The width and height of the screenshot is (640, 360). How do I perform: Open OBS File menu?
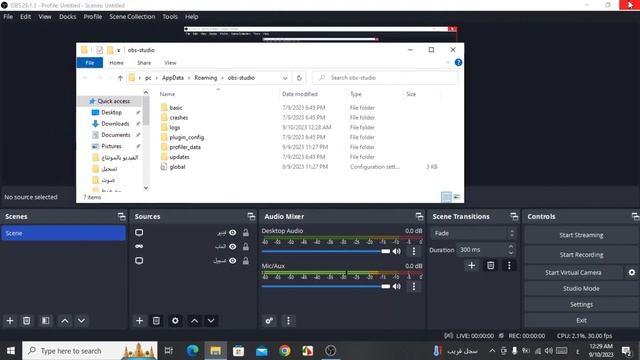[8, 17]
